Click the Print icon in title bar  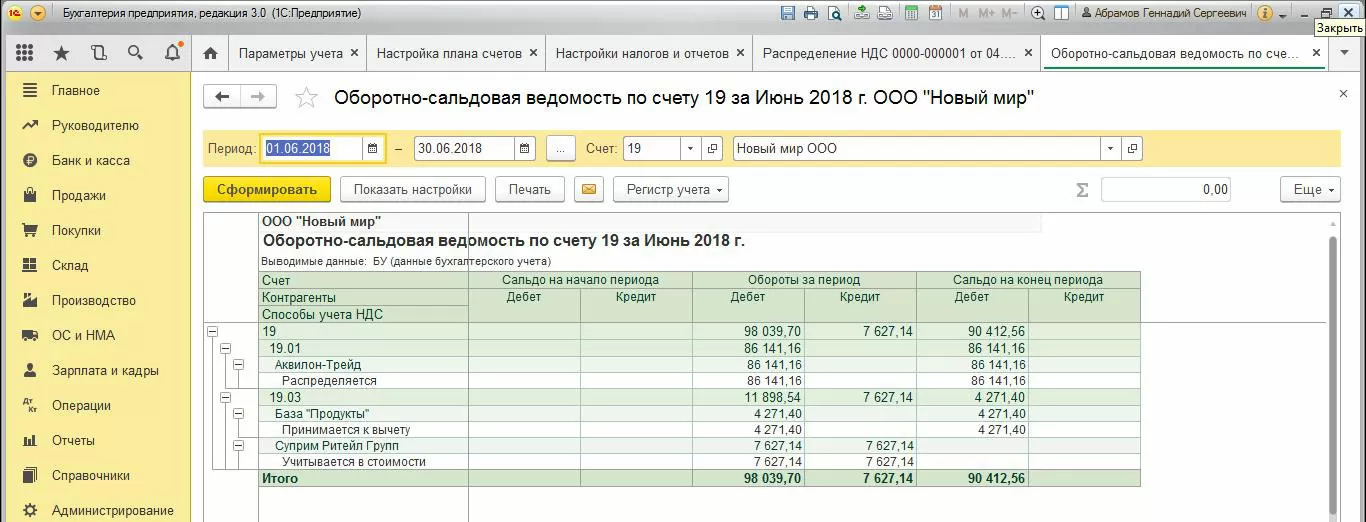tap(810, 13)
